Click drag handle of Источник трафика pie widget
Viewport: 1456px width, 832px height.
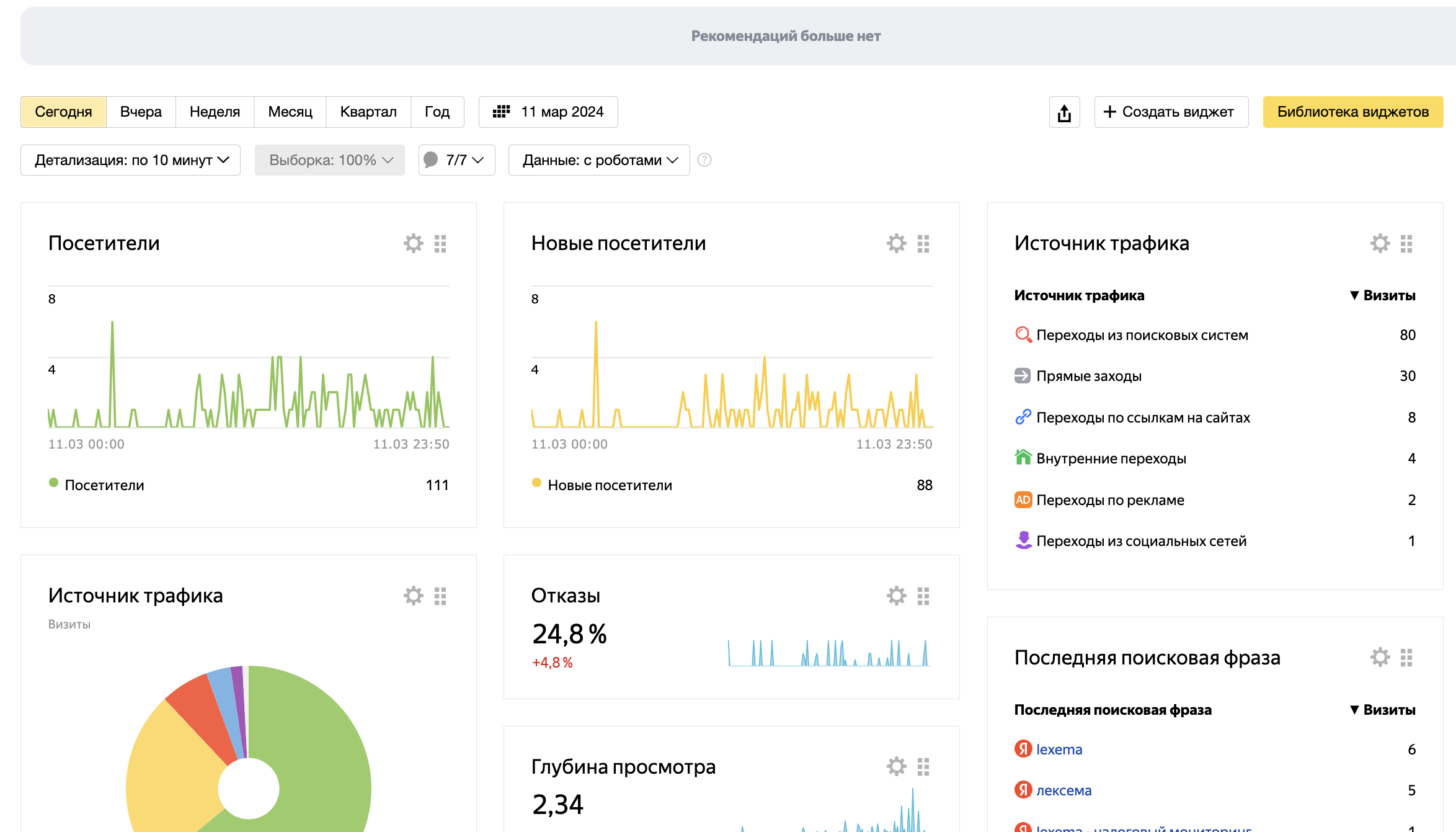(440, 596)
